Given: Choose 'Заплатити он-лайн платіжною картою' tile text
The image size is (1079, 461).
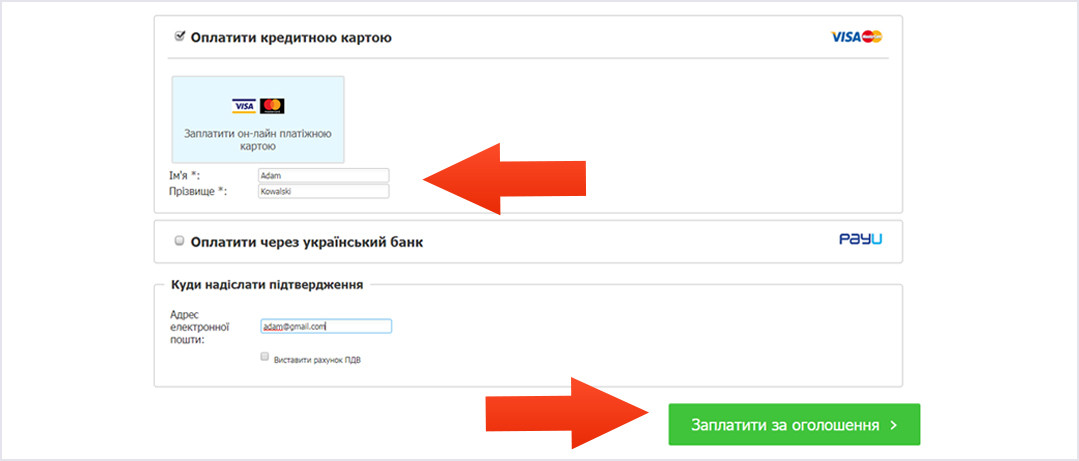Looking at the screenshot, I should tap(258, 140).
